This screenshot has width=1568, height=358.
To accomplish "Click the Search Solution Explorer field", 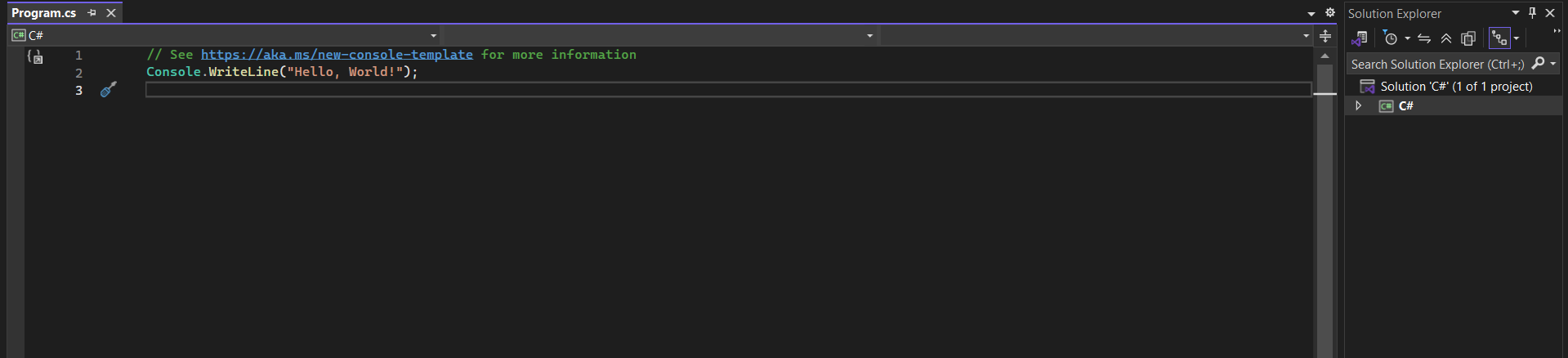I will (x=1436, y=64).
